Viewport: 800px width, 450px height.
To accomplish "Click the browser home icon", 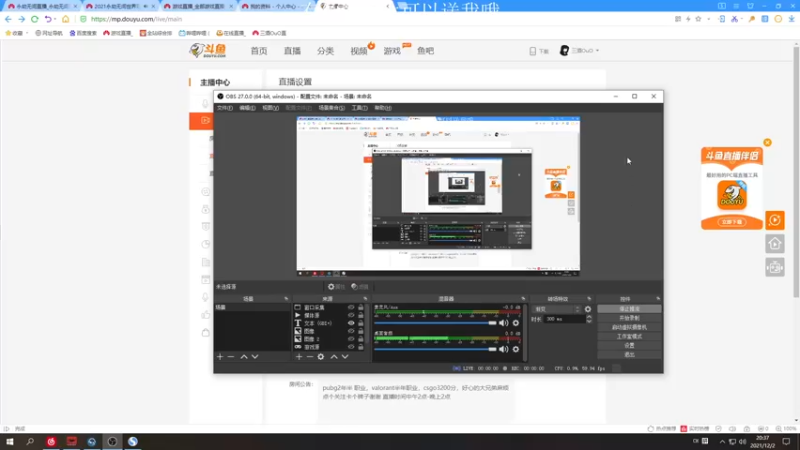I will [x=65, y=19].
